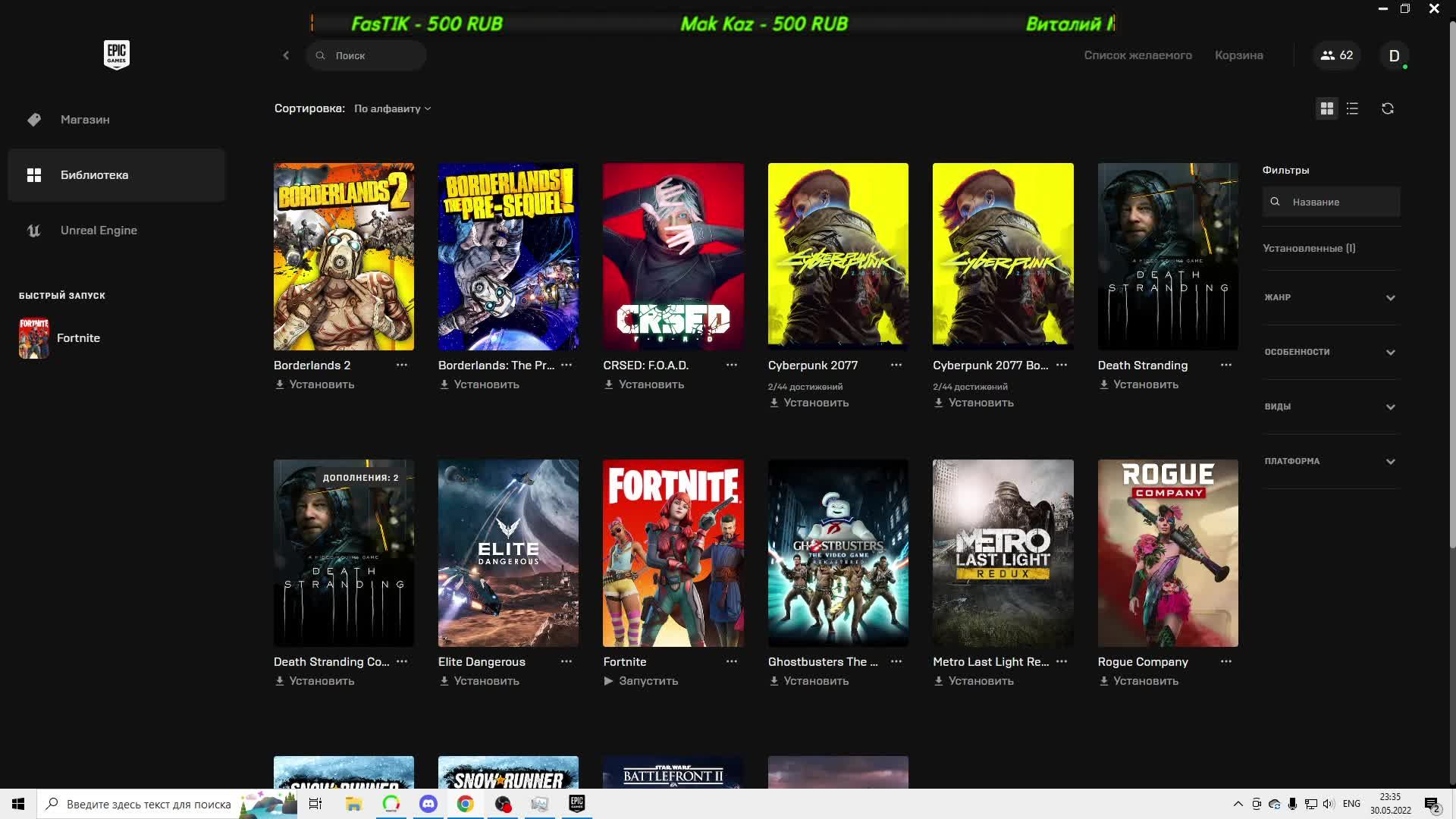Open three-dot menu for Rogue Company
Viewport: 1456px width, 819px height.
coord(1225,661)
